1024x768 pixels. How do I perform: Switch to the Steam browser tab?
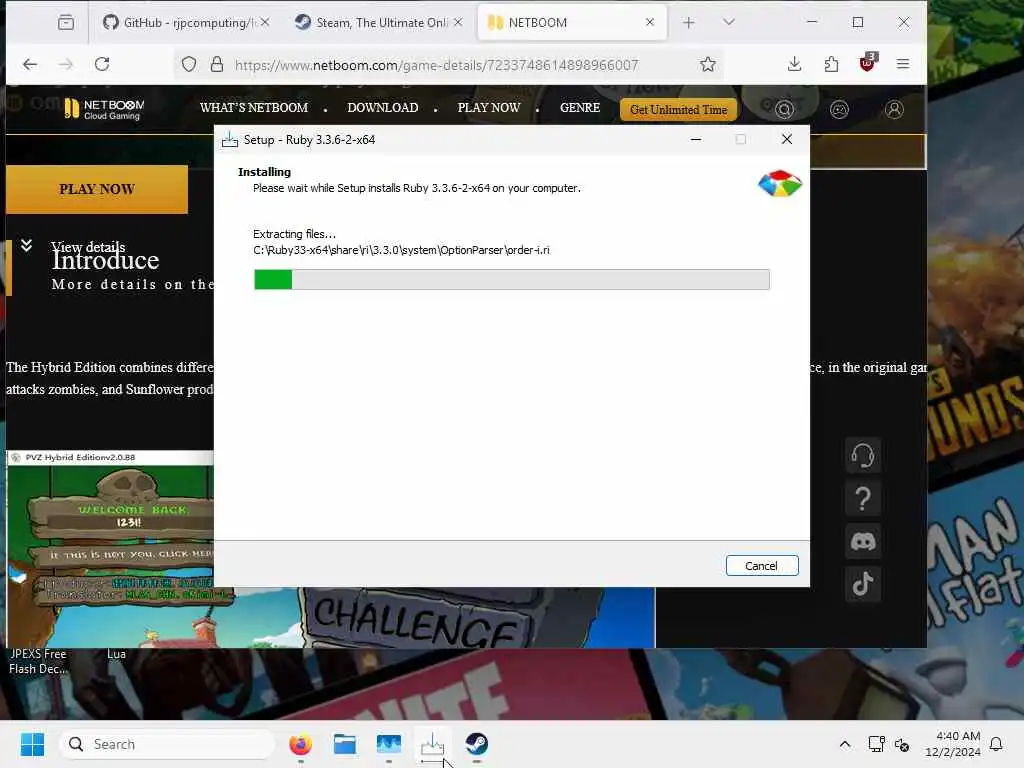(x=378, y=22)
